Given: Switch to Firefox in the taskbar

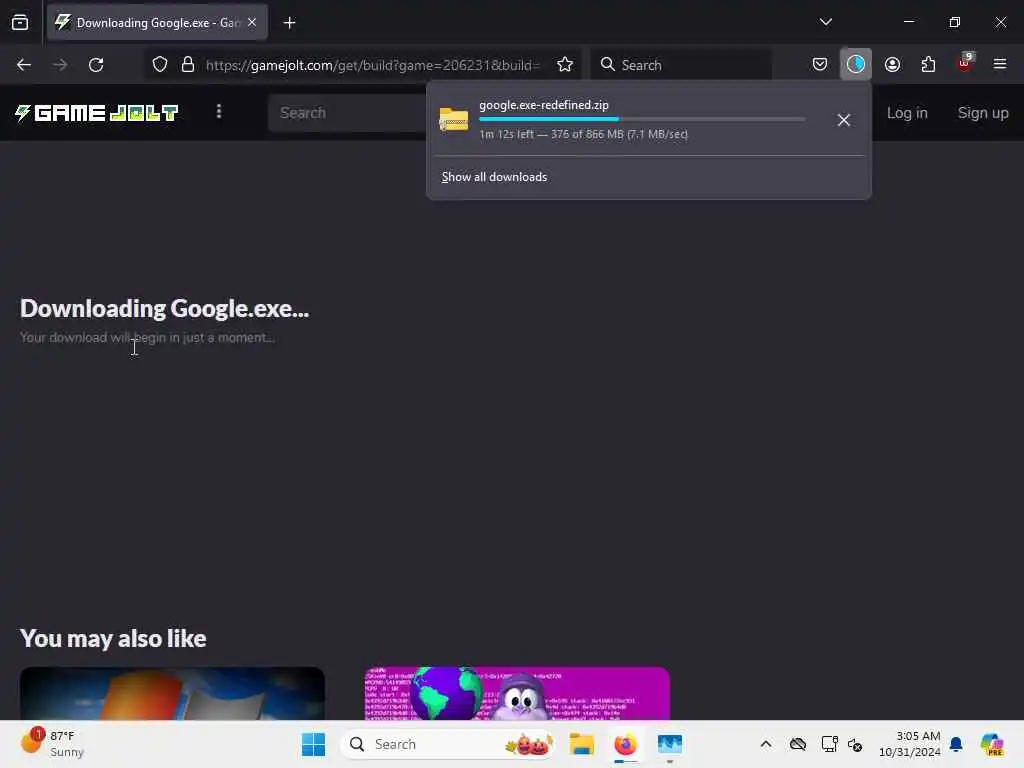Looking at the screenshot, I should click(x=626, y=744).
